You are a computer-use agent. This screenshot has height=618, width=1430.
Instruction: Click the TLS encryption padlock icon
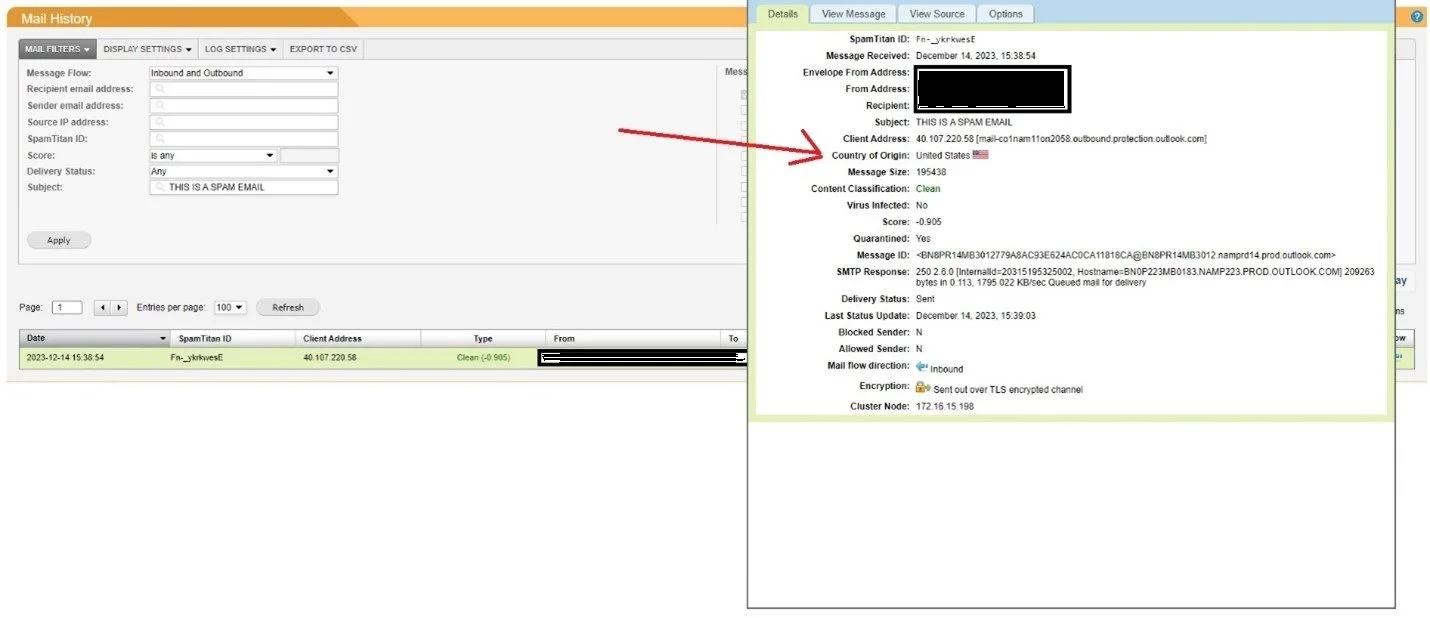922,387
